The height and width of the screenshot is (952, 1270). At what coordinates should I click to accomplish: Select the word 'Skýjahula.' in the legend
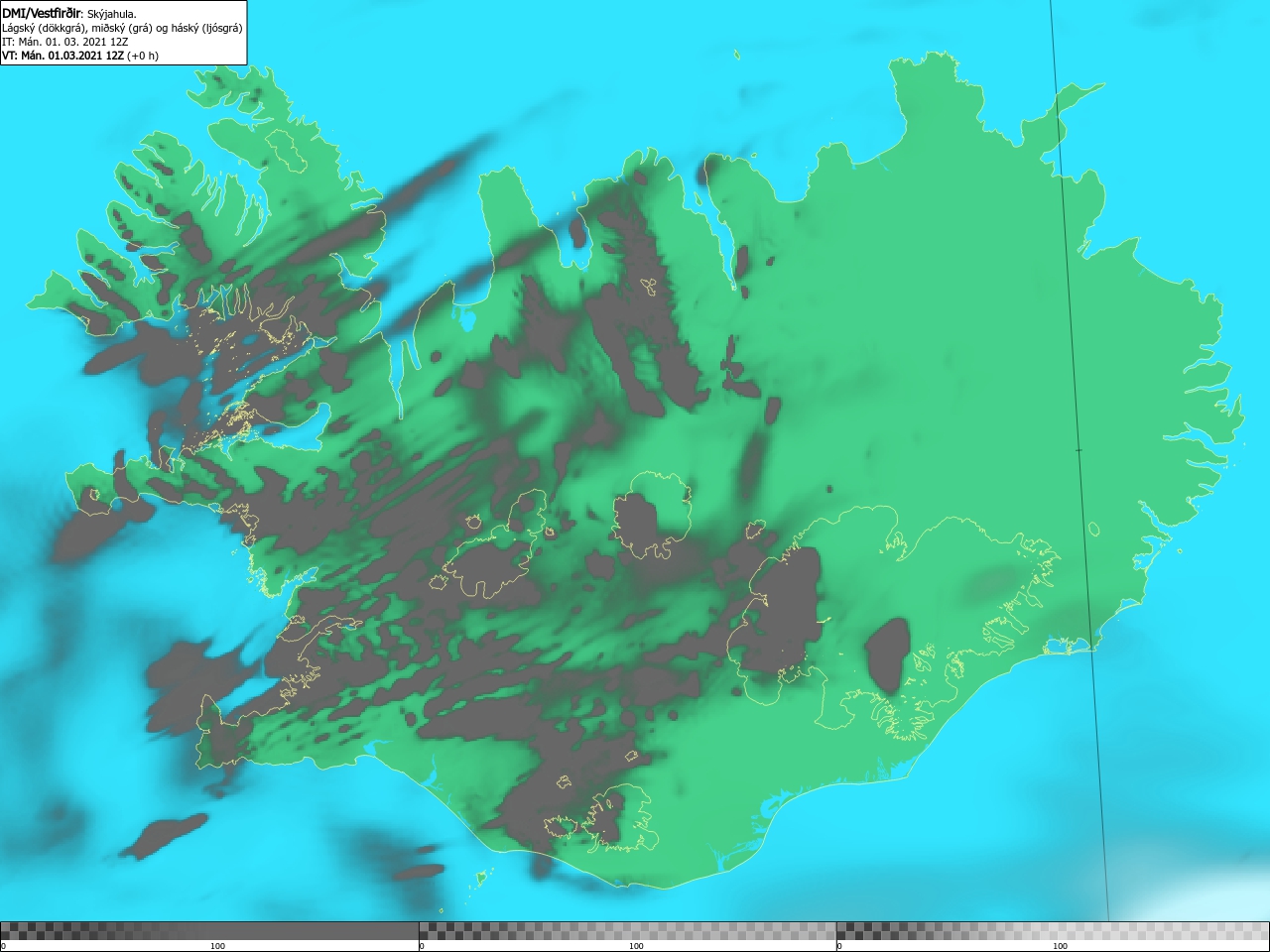click(112, 14)
